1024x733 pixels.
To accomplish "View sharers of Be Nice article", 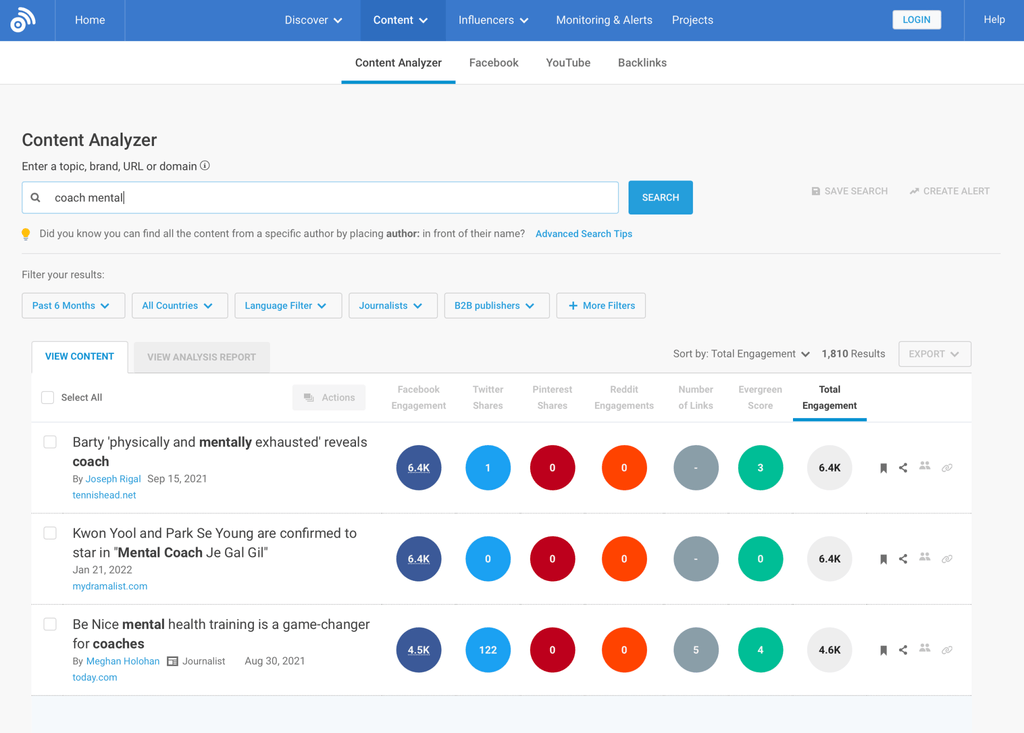I will (925, 649).
